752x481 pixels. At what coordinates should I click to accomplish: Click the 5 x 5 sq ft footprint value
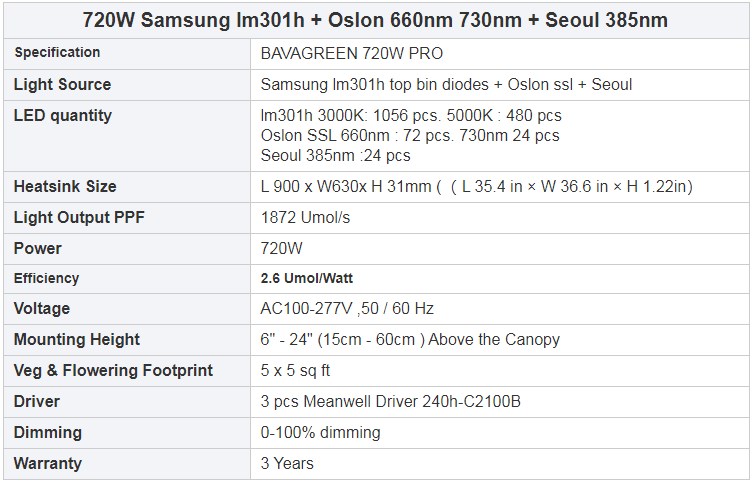tap(295, 370)
